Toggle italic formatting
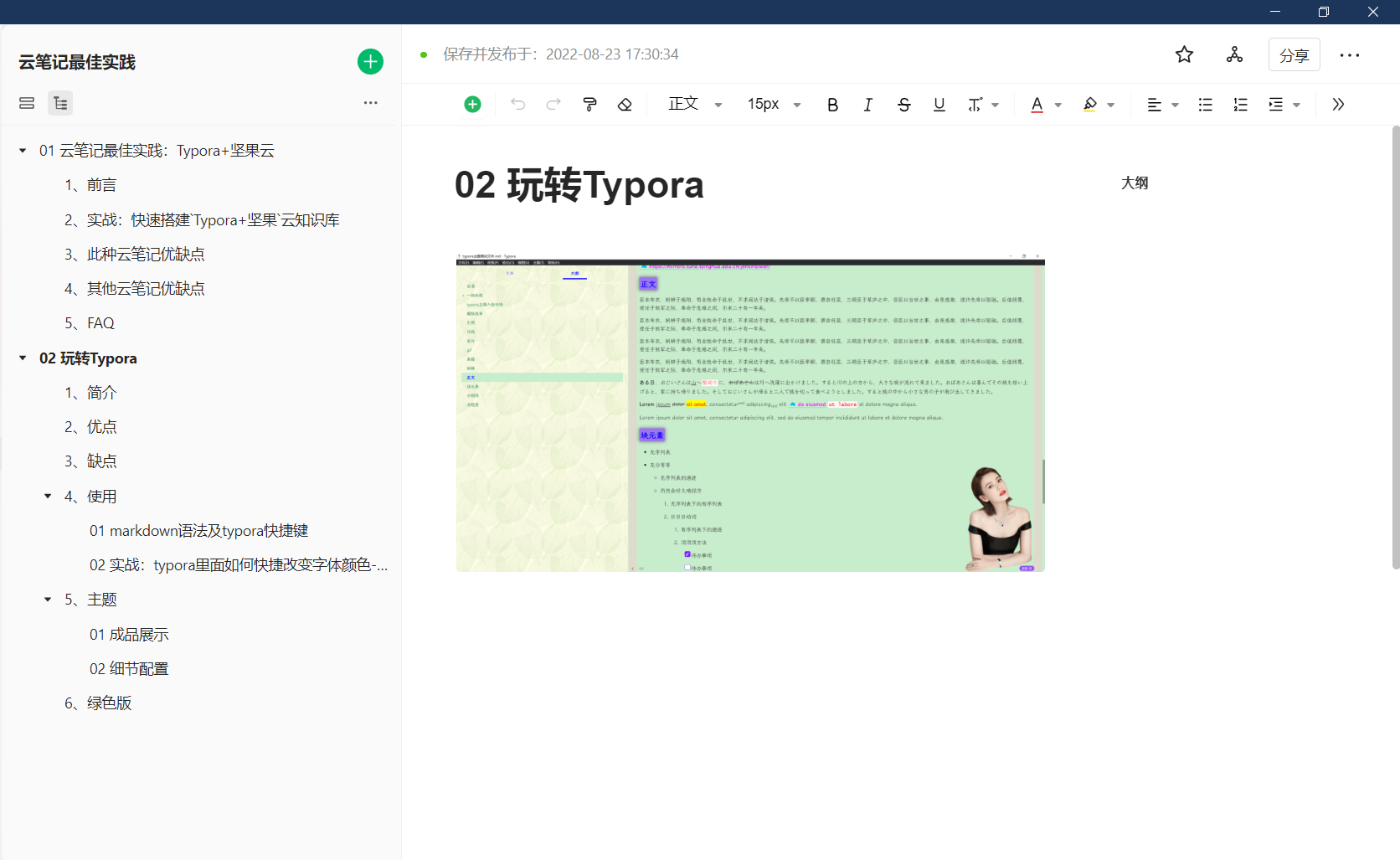1400x860 pixels. click(868, 105)
